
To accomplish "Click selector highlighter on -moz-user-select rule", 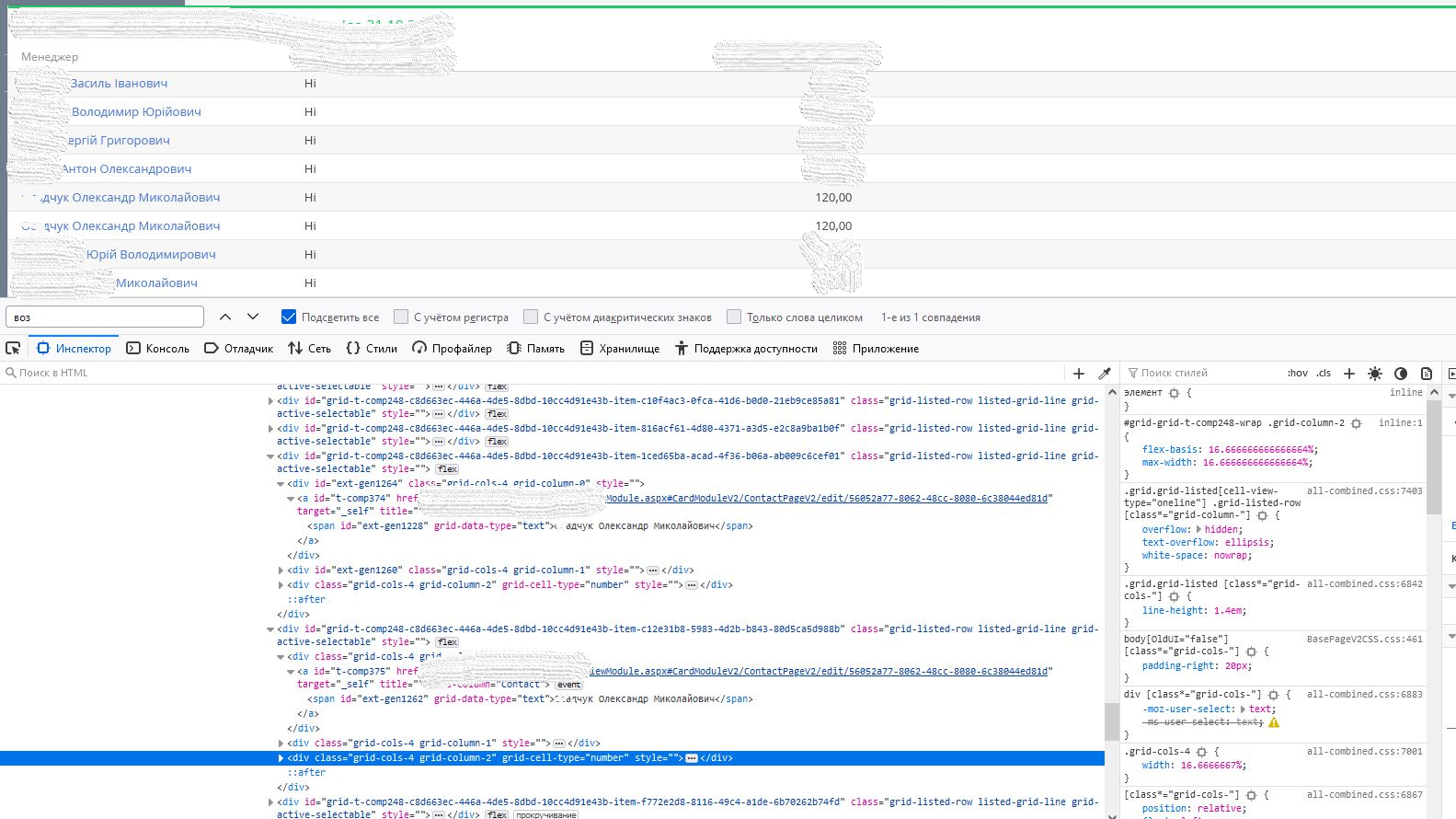I will [x=1273, y=695].
